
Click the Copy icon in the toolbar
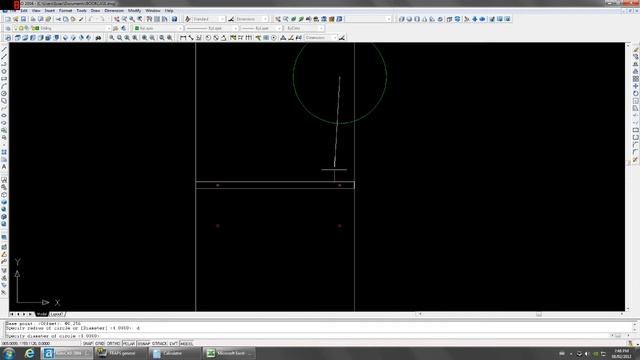click(66, 19)
